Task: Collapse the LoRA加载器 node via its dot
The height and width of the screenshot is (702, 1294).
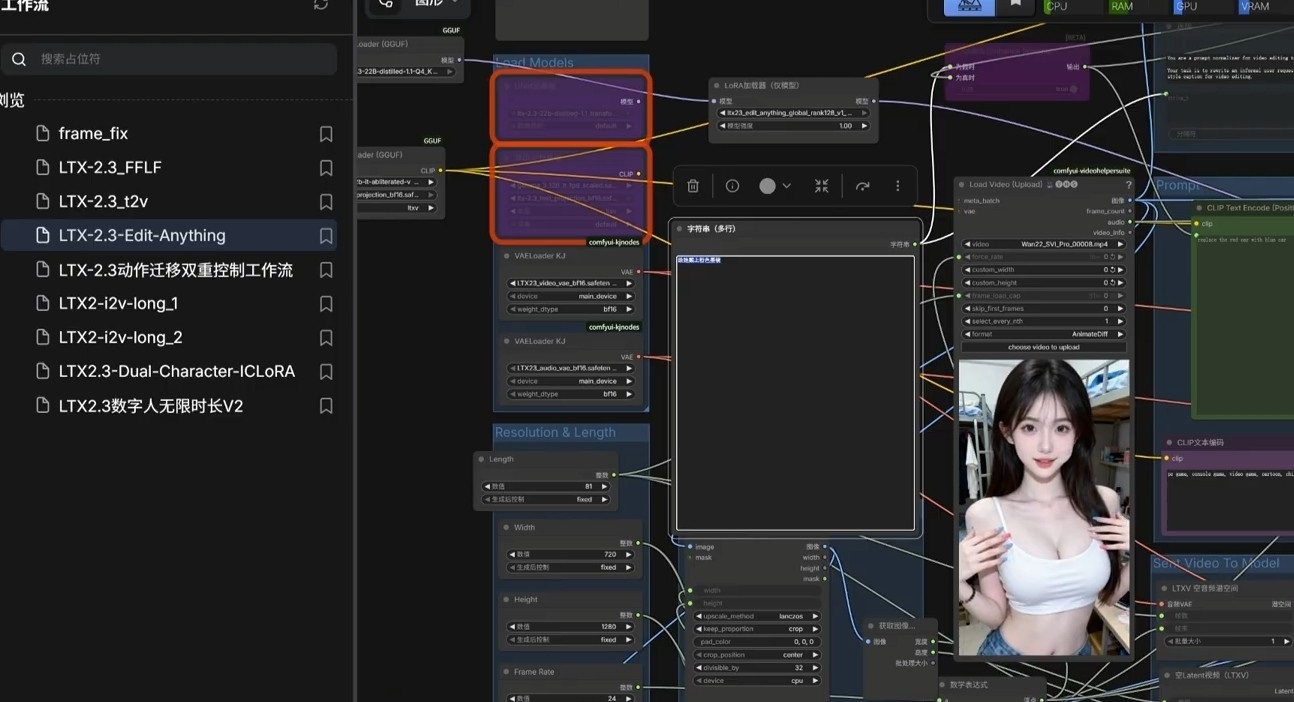Action: pos(717,85)
